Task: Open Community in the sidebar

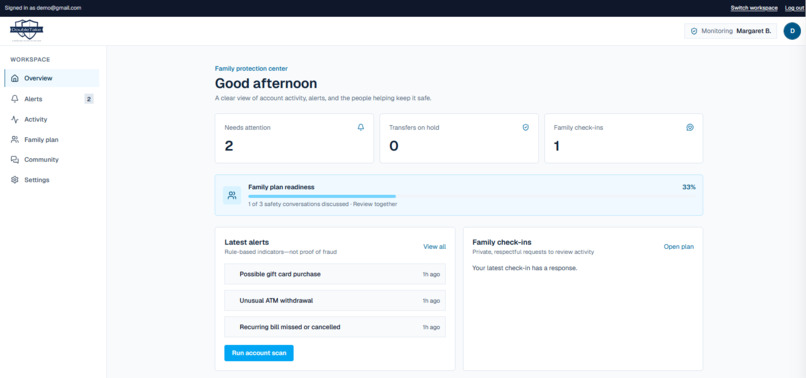Action: 51,159
